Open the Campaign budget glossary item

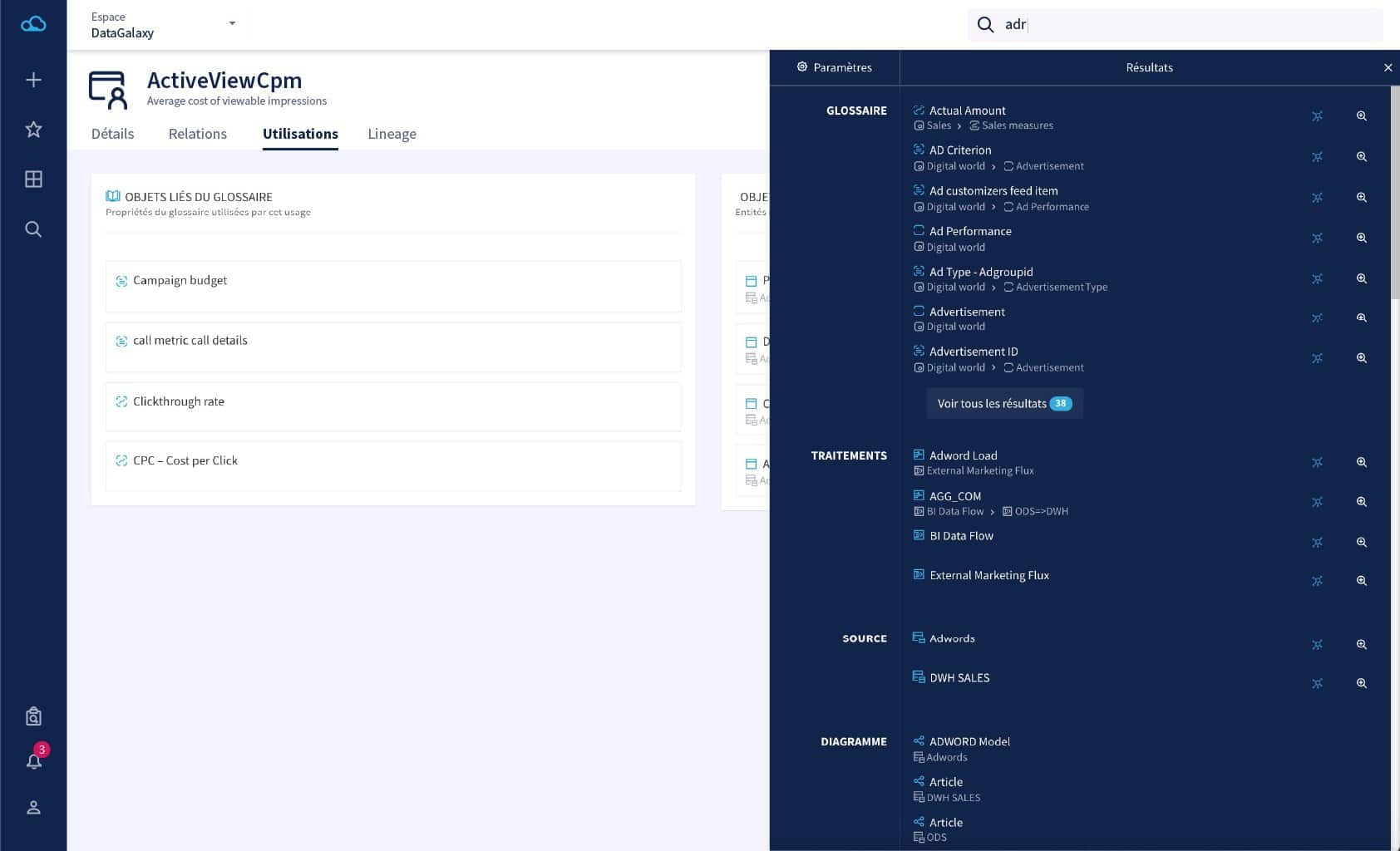tap(180, 281)
